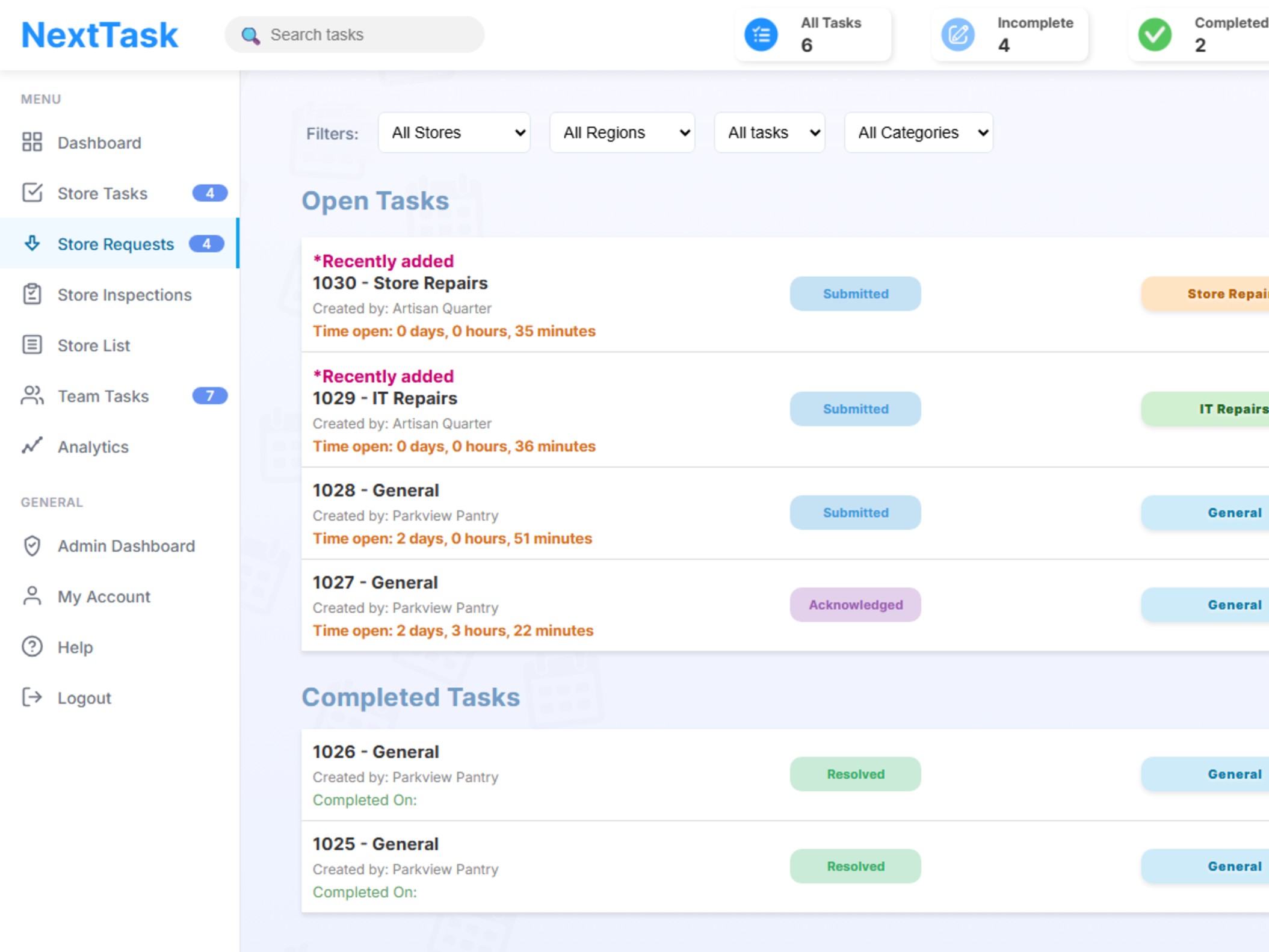Expand the All Categories filter dropdown
This screenshot has height=952, width=1269.
(x=919, y=132)
